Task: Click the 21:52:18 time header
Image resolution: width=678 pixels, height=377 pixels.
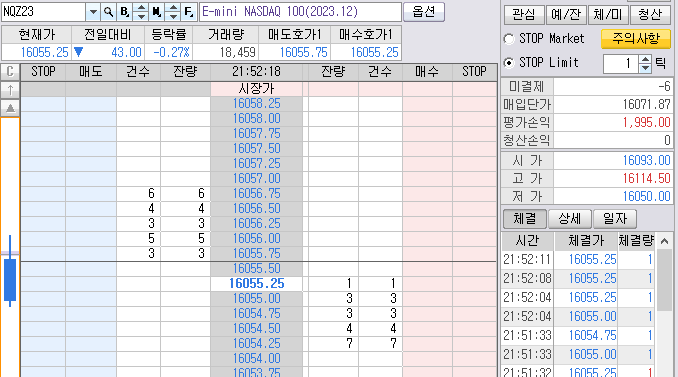Action: point(256,71)
